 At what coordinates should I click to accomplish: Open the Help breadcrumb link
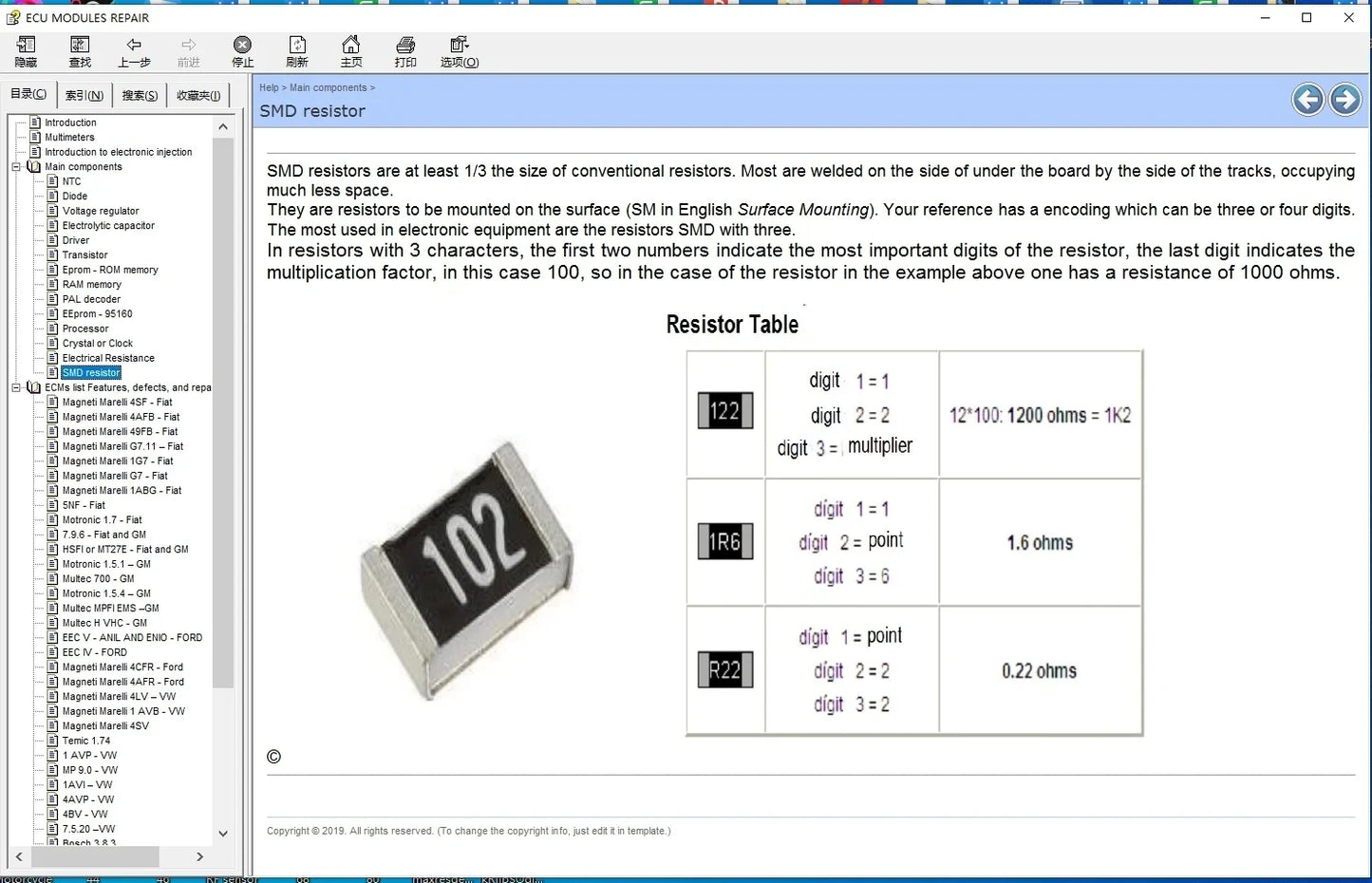tap(269, 86)
